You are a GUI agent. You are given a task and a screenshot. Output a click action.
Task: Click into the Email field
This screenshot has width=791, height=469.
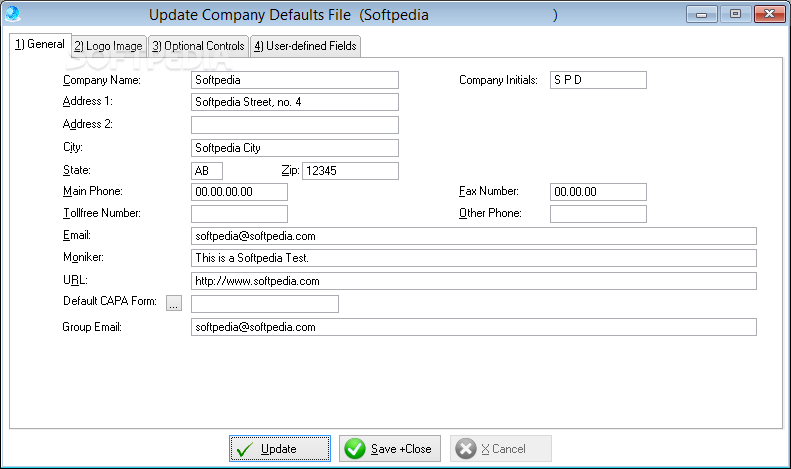(x=474, y=236)
